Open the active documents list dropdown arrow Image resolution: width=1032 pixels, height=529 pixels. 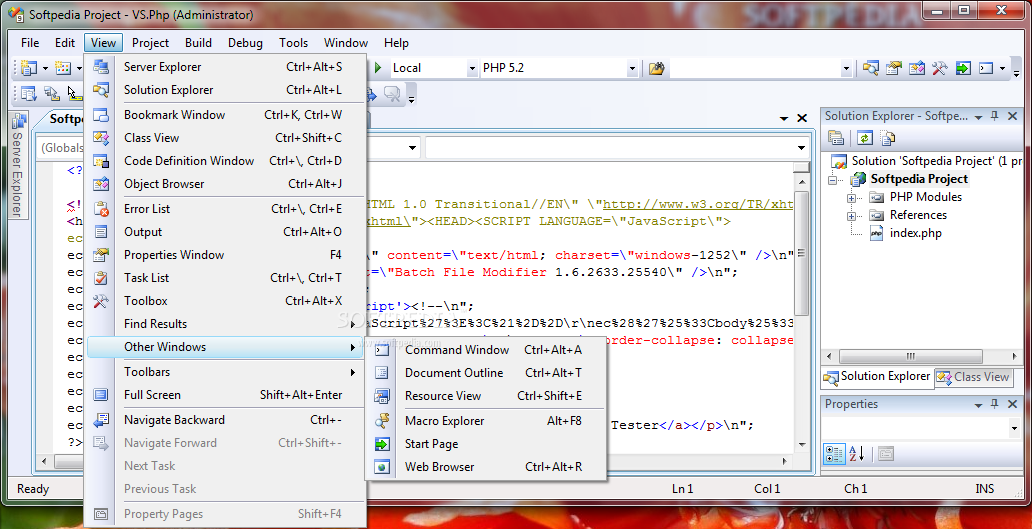click(x=784, y=118)
